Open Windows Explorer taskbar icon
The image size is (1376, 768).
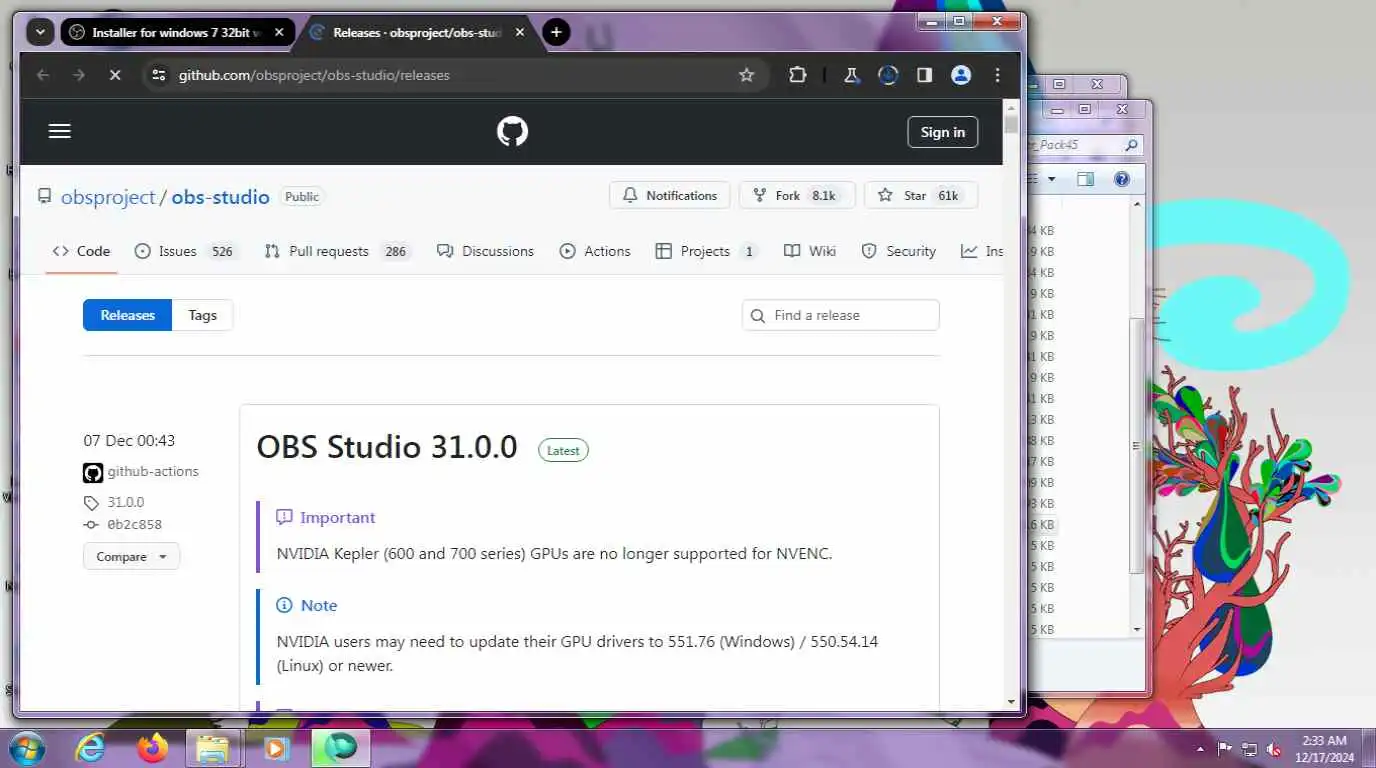(x=213, y=748)
